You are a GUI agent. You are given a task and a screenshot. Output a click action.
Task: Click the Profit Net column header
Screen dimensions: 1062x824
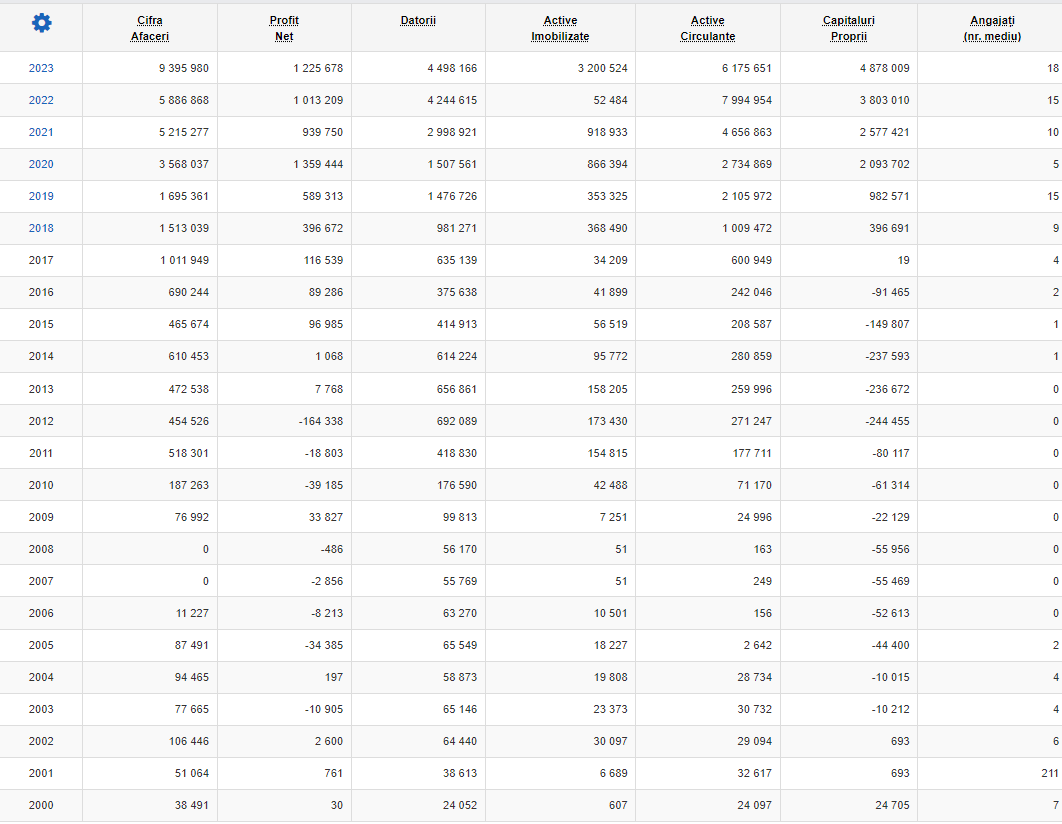(x=284, y=28)
